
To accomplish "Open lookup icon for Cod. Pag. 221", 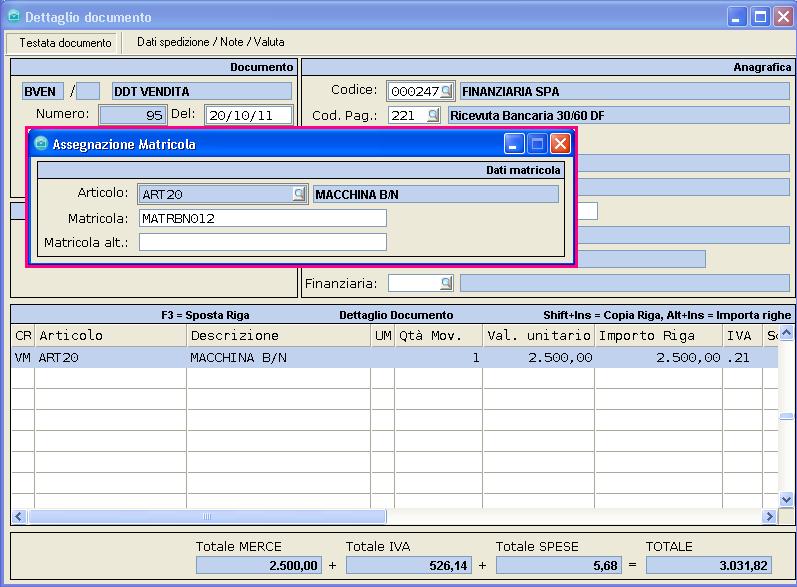I will point(433,115).
